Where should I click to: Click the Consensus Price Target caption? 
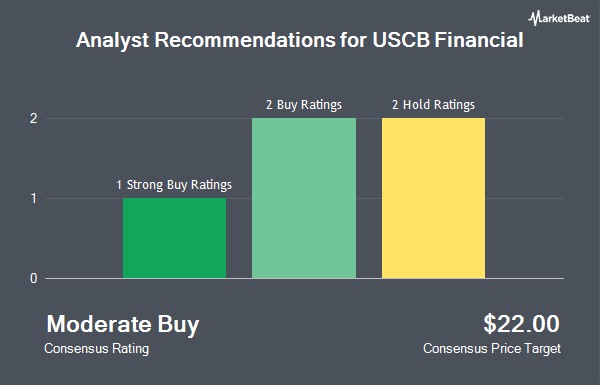[x=492, y=349]
